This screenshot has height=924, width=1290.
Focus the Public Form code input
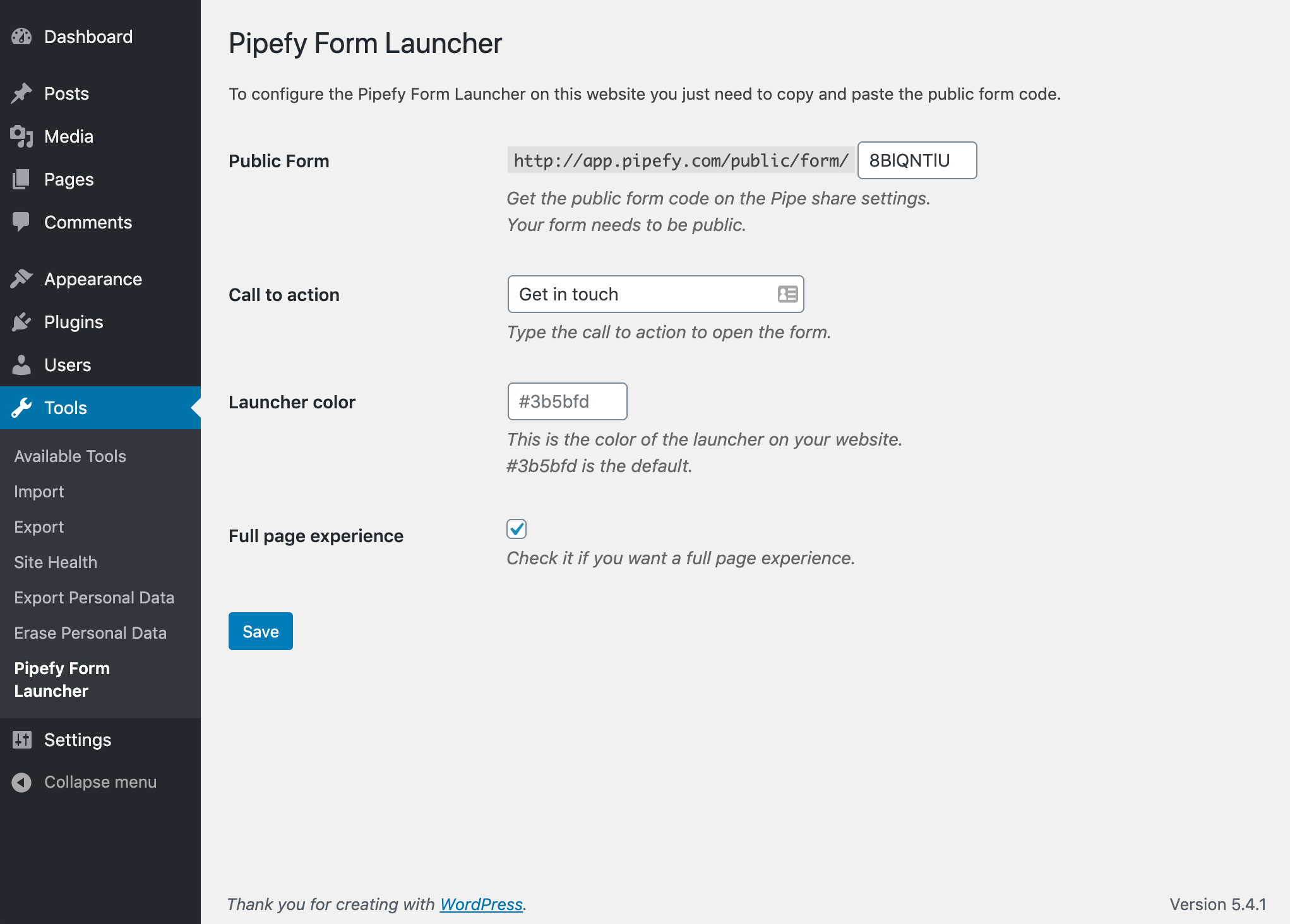916,160
